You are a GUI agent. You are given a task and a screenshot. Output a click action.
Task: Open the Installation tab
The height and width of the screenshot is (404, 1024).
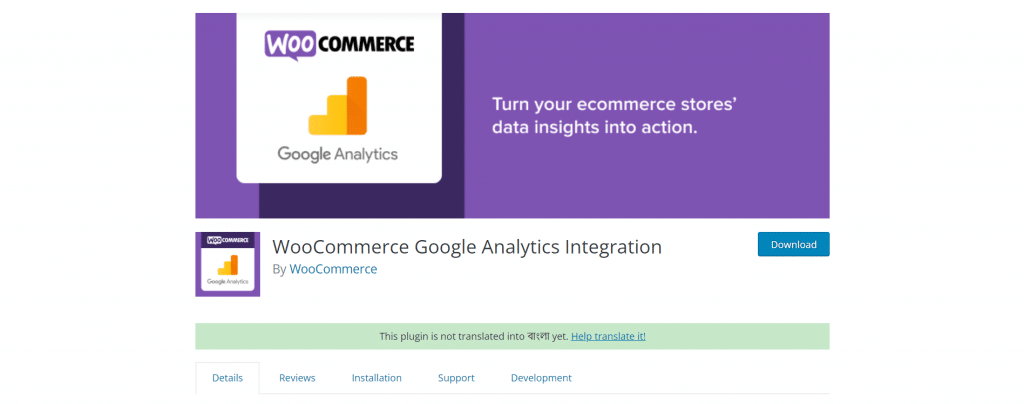(377, 378)
